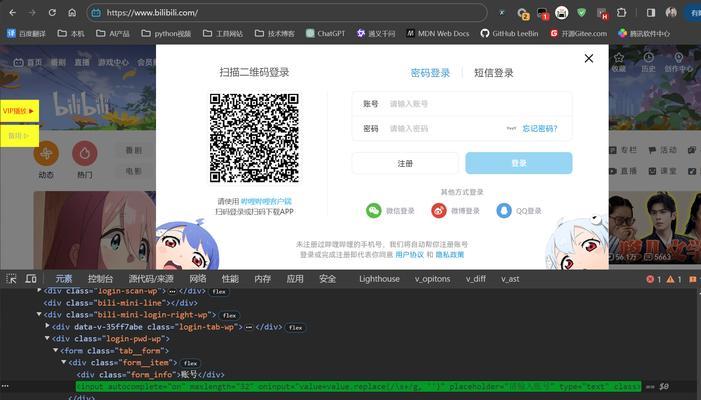
Task: Open the GitHub LeeBin bookmark
Action: coord(509,34)
